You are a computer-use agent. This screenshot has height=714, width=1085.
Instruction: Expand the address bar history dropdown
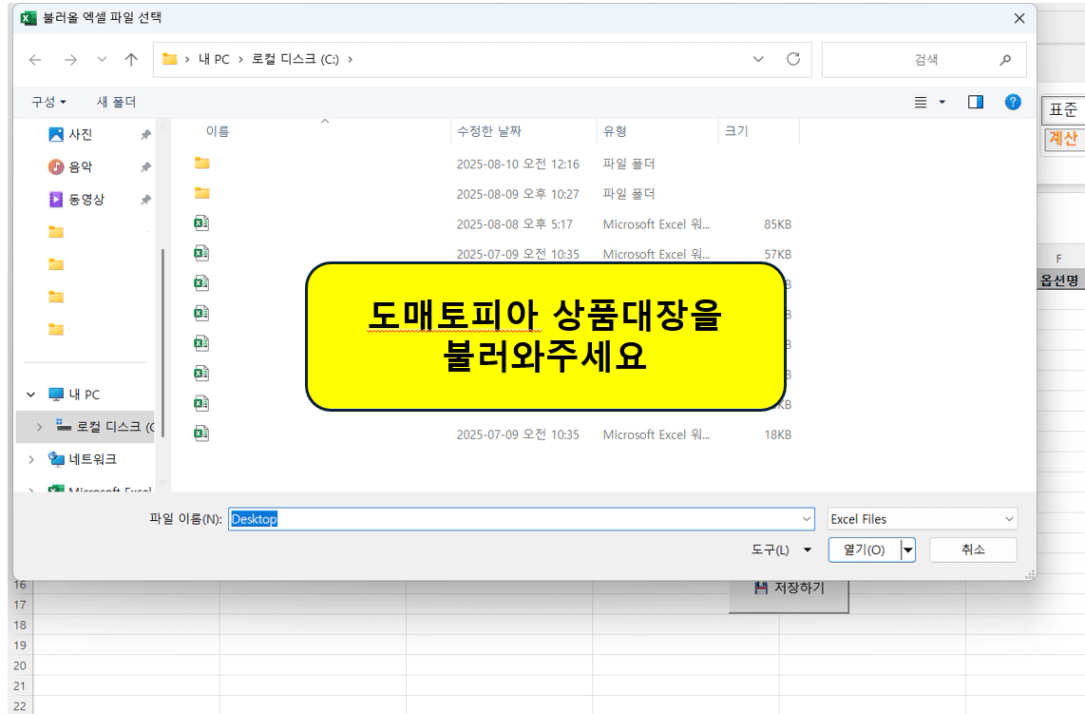tap(758, 60)
